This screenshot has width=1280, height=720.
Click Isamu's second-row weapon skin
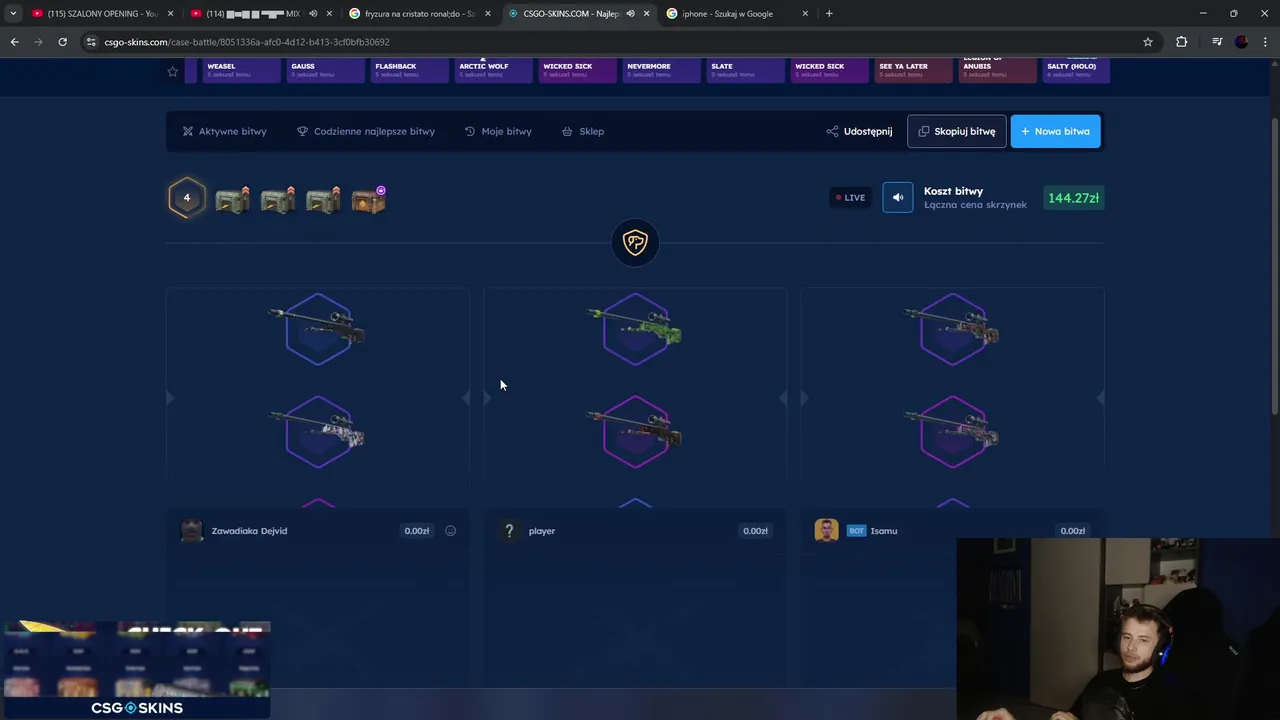[x=952, y=432]
